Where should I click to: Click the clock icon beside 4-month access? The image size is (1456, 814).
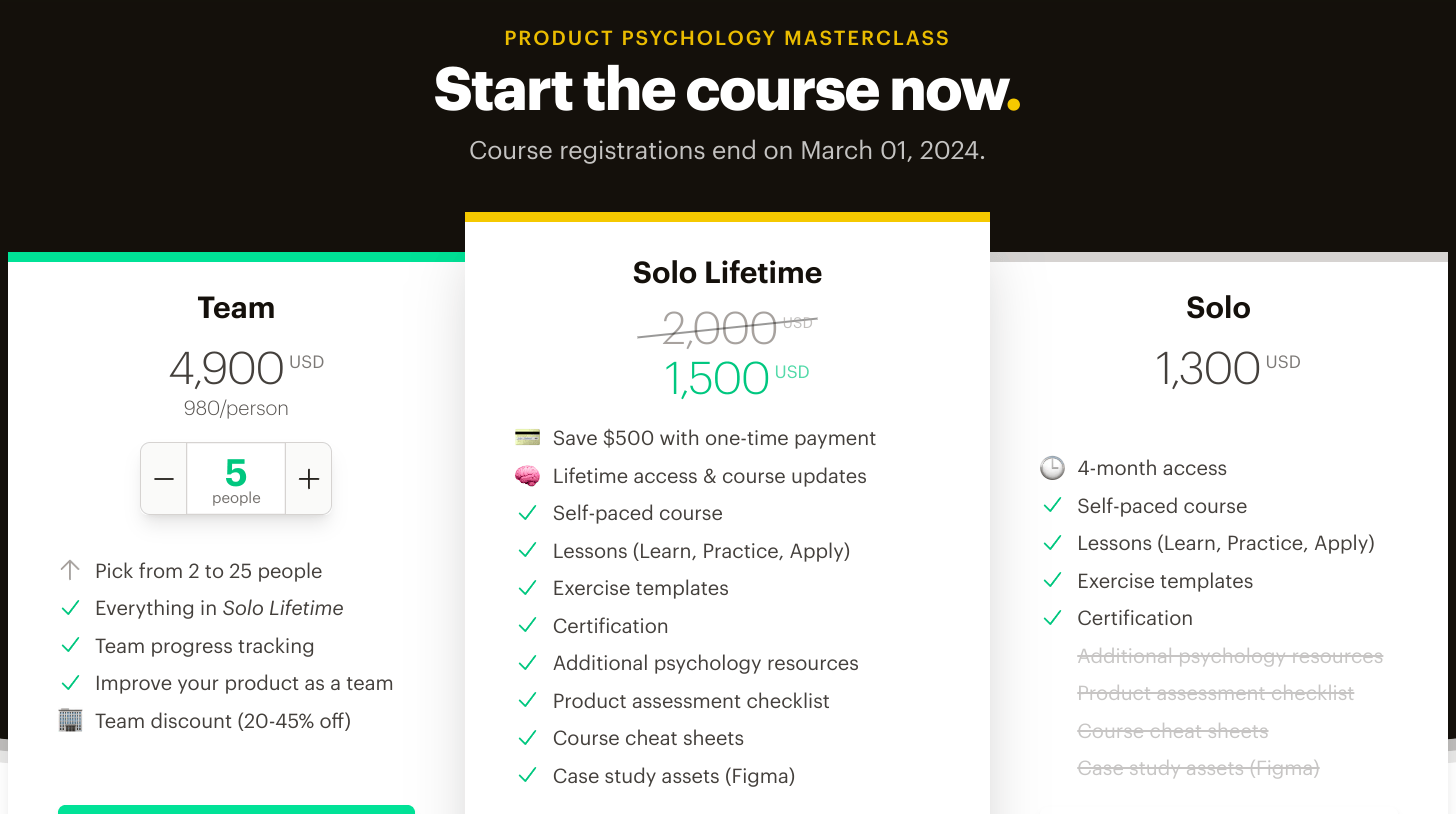(1052, 468)
